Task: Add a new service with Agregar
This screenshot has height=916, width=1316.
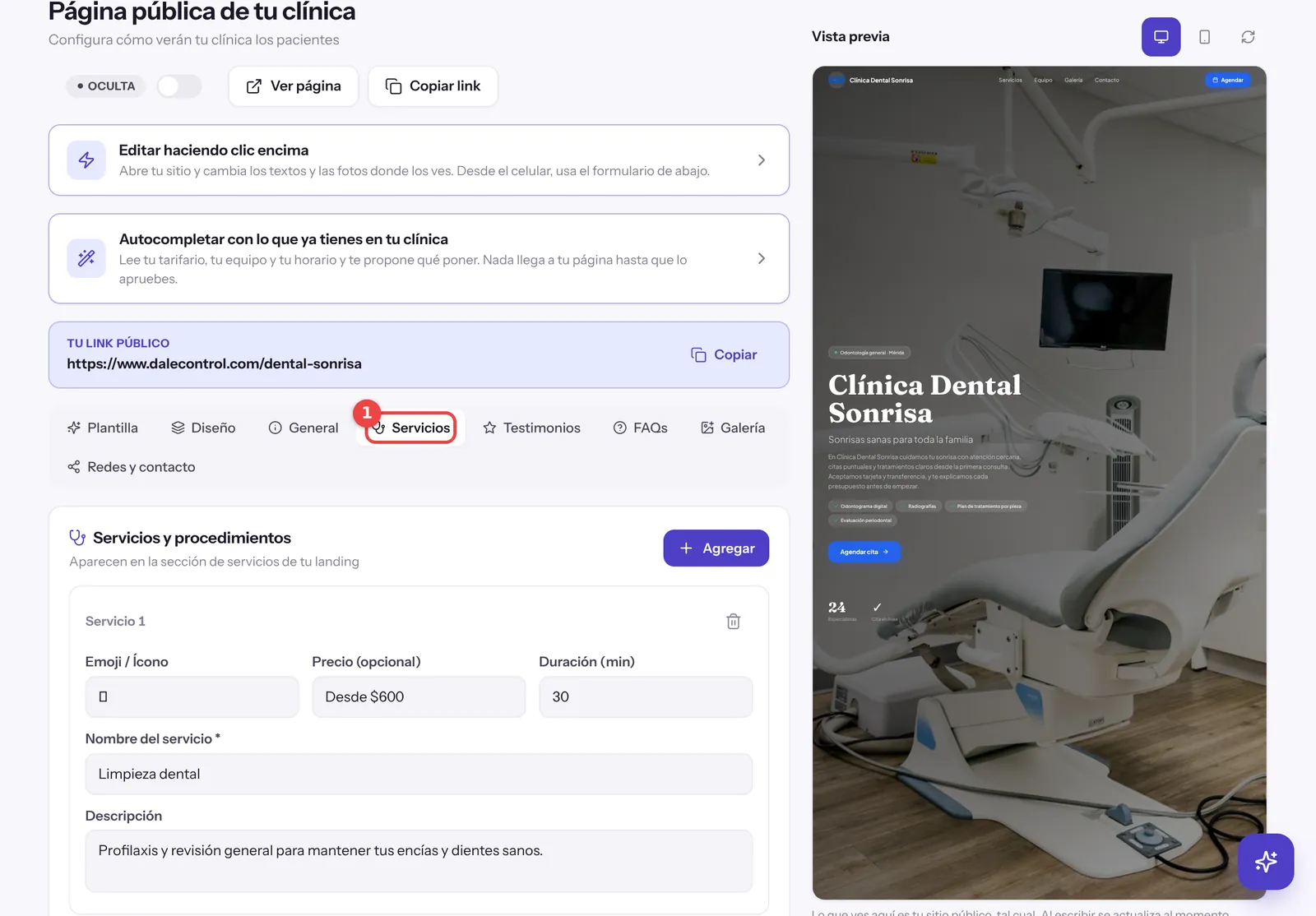Action: click(716, 548)
